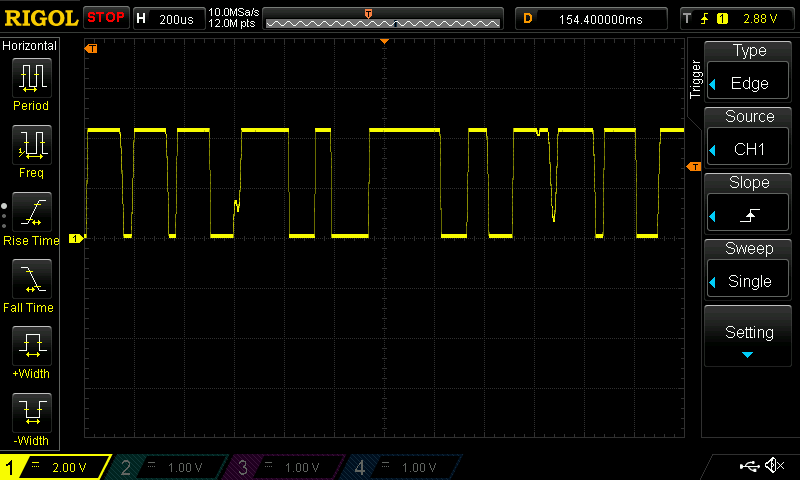This screenshot has width=800, height=480.
Task: Click the channel 1 ground marker
Action: 76,238
